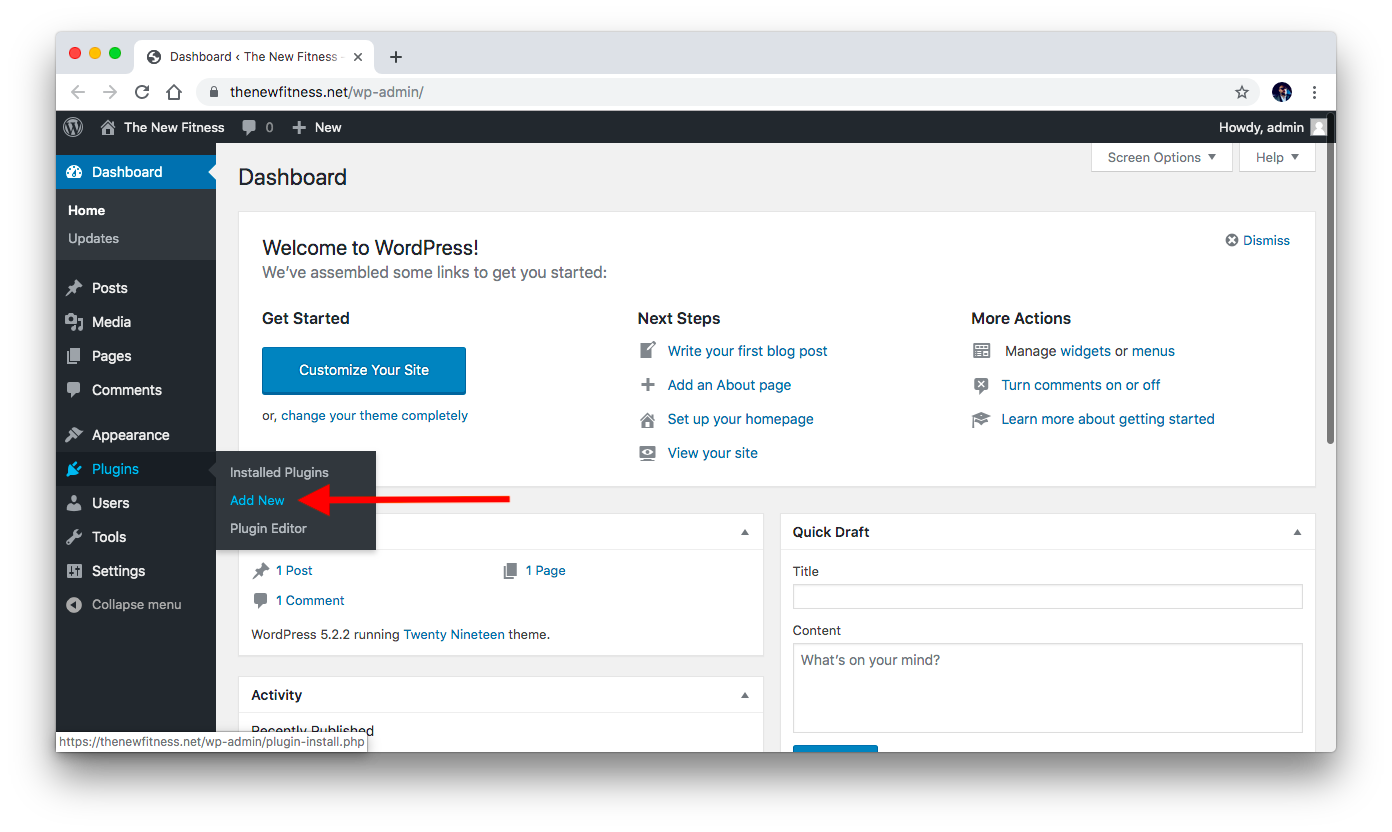Click the admin avatar in the admin bar

pos(1319,127)
